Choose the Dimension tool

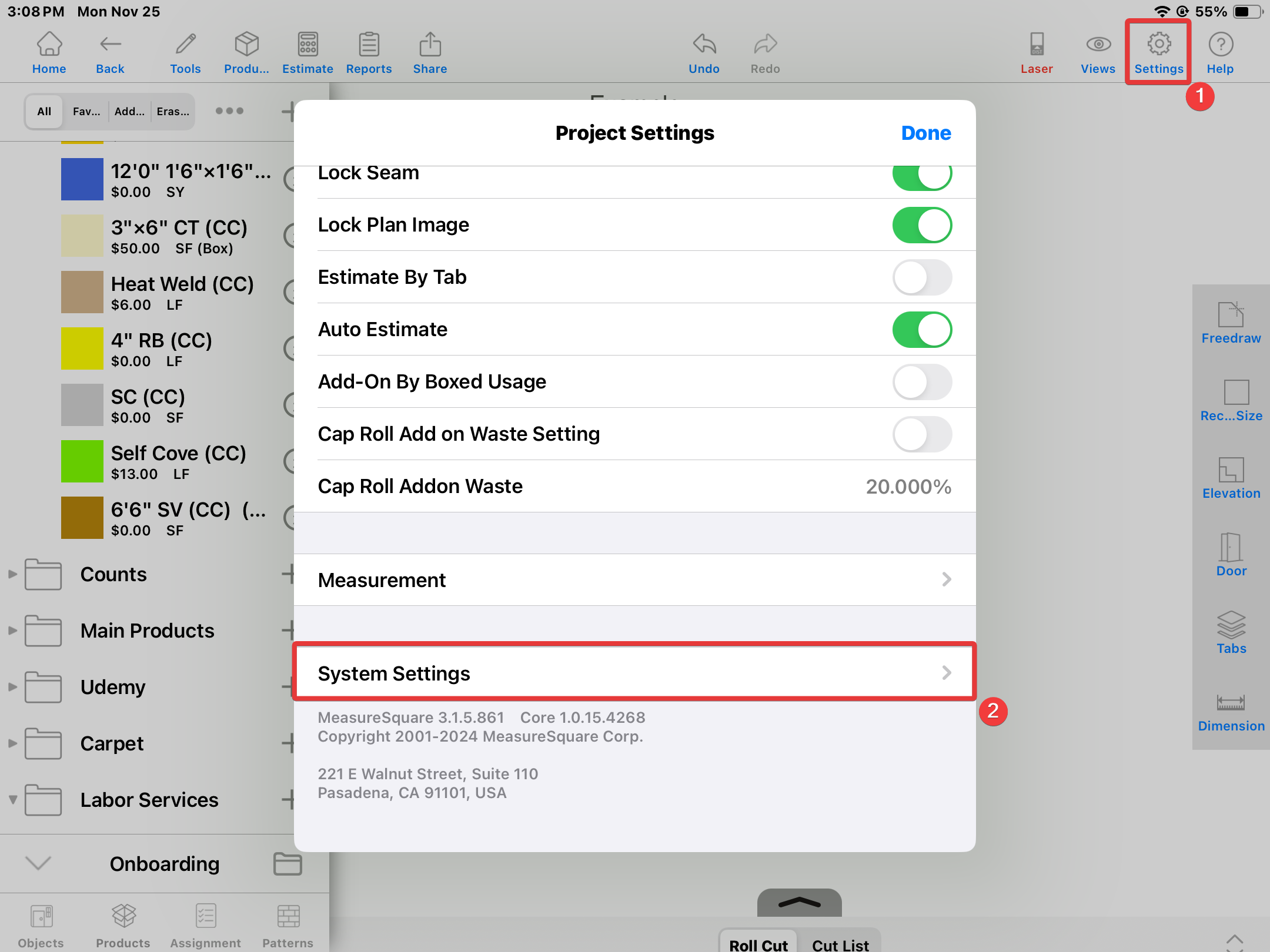pos(1231,711)
